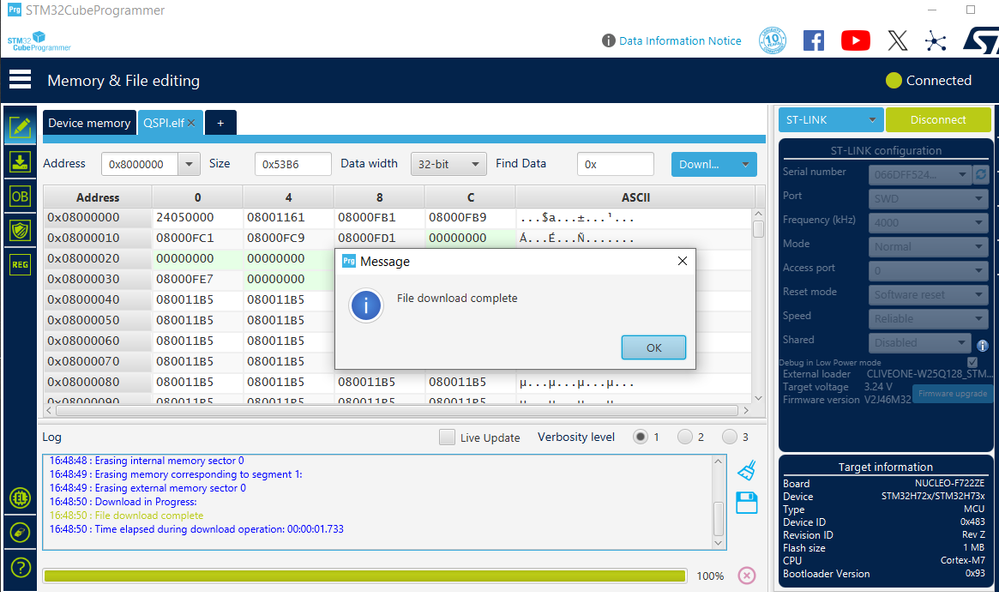Image resolution: width=999 pixels, height=592 pixels.
Task: Open the Access port dropdown
Action: point(928,271)
